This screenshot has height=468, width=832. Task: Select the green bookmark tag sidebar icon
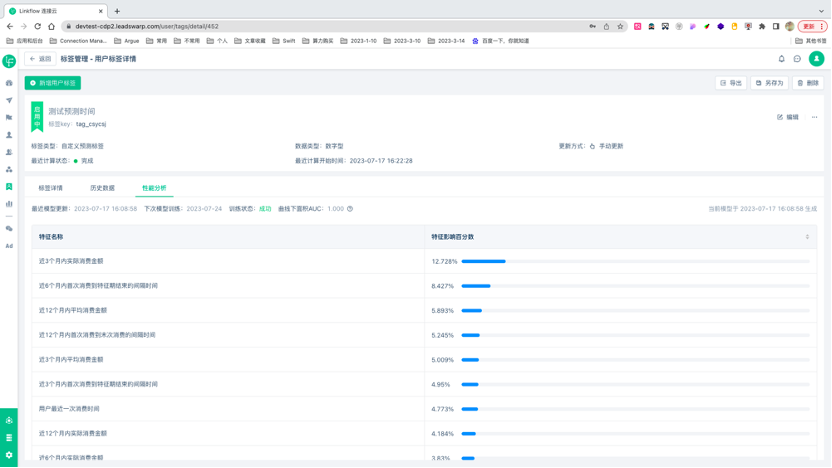point(9,187)
